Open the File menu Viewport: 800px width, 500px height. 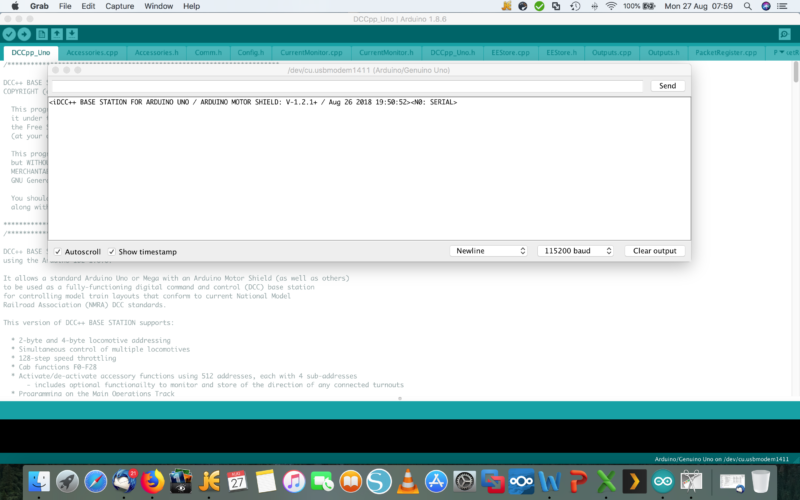tap(65, 6)
